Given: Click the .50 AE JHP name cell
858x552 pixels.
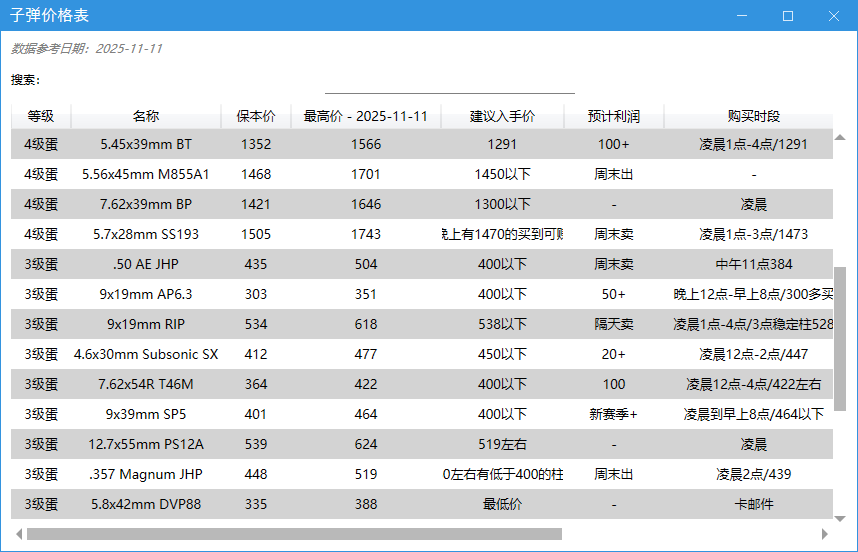Looking at the screenshot, I should [146, 264].
